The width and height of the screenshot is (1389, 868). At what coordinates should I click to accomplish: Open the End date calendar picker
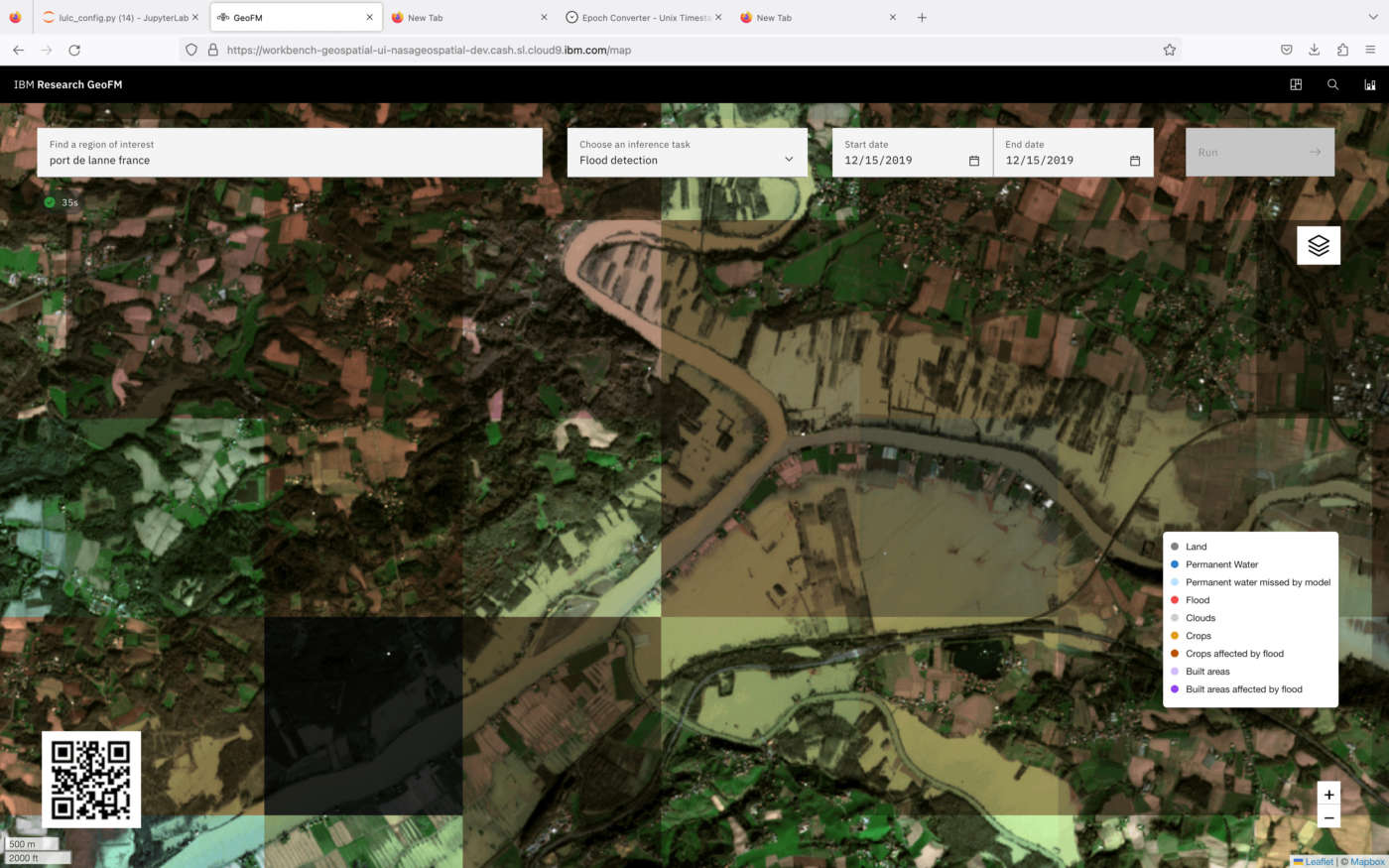point(1134,161)
